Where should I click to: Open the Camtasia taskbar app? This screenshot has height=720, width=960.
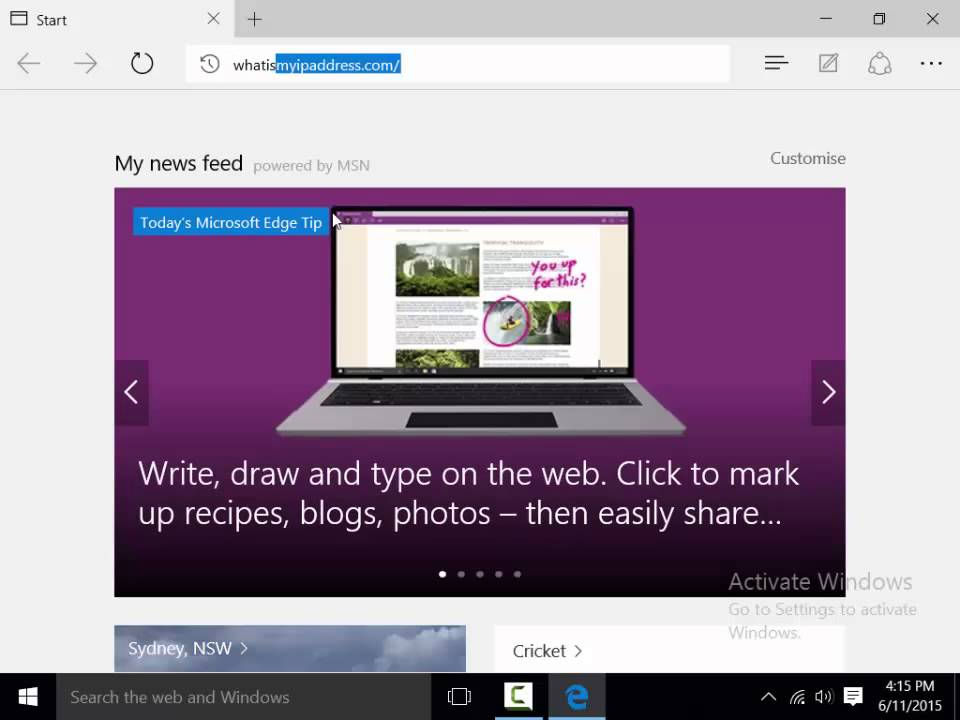518,697
